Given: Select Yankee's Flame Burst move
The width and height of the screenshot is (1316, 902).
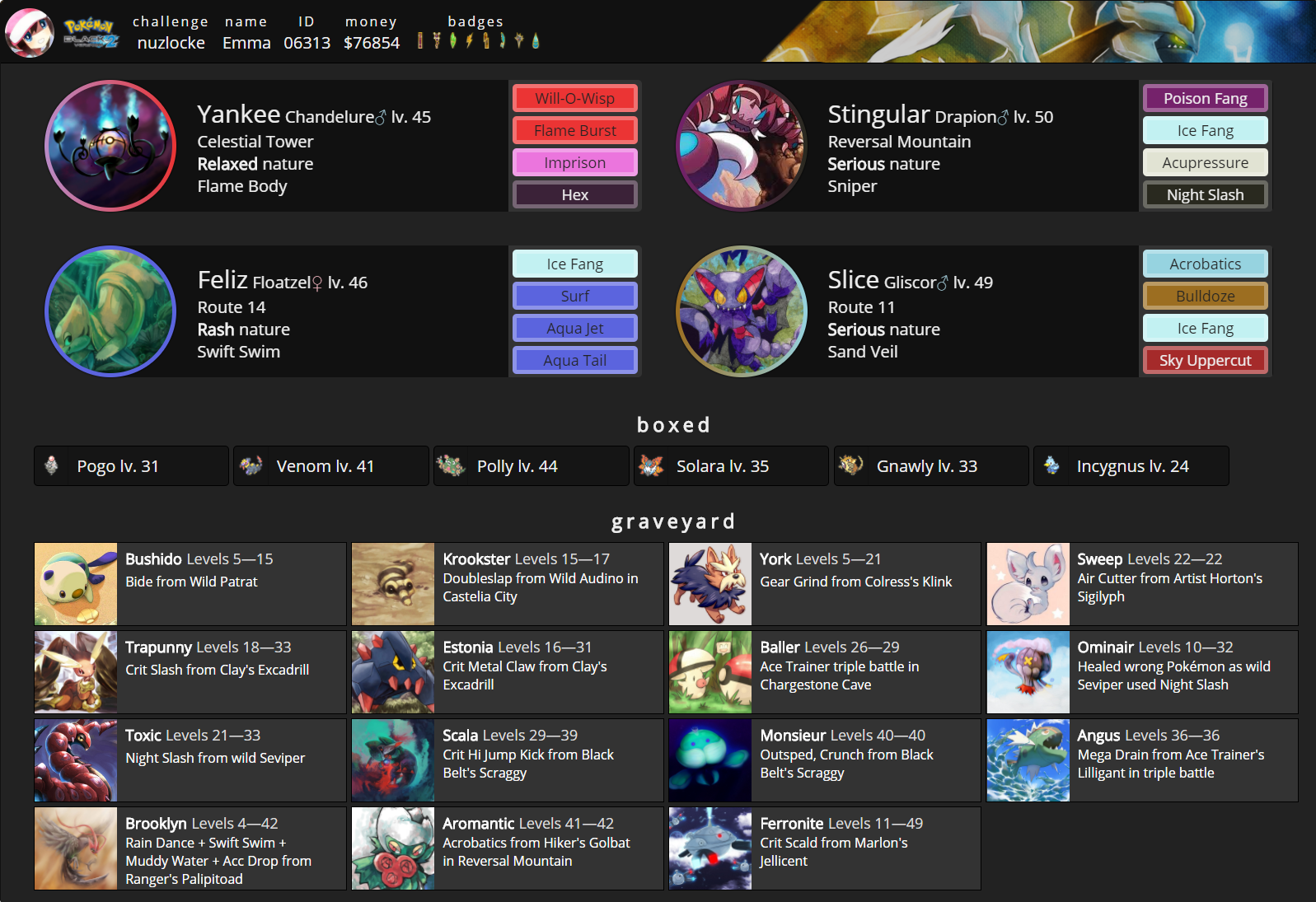Looking at the screenshot, I should 575,131.
